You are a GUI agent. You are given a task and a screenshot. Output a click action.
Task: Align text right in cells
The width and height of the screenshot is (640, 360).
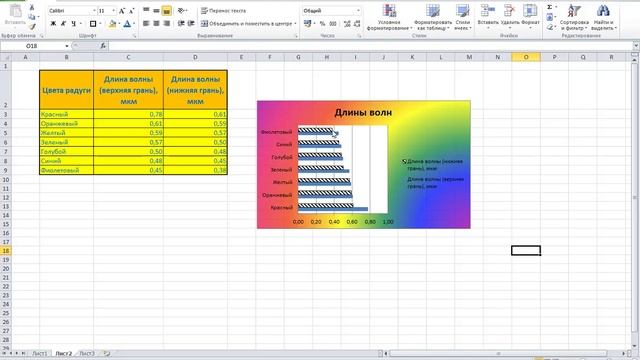(x=167, y=24)
